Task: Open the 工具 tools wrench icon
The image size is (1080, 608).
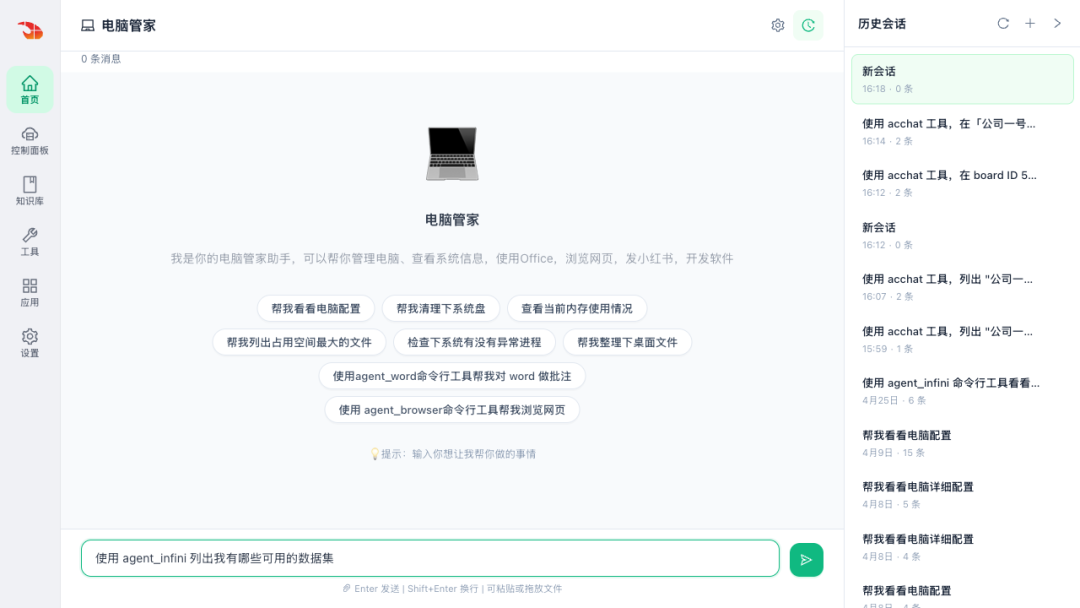Action: [x=30, y=242]
